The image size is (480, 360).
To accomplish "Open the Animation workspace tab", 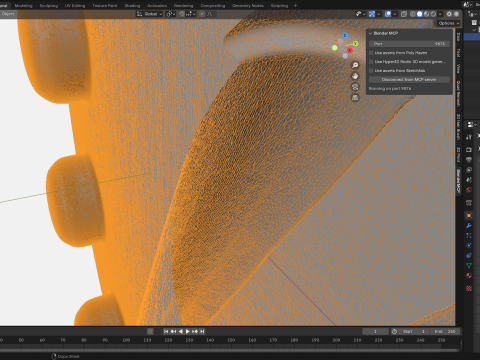I will [x=157, y=6].
